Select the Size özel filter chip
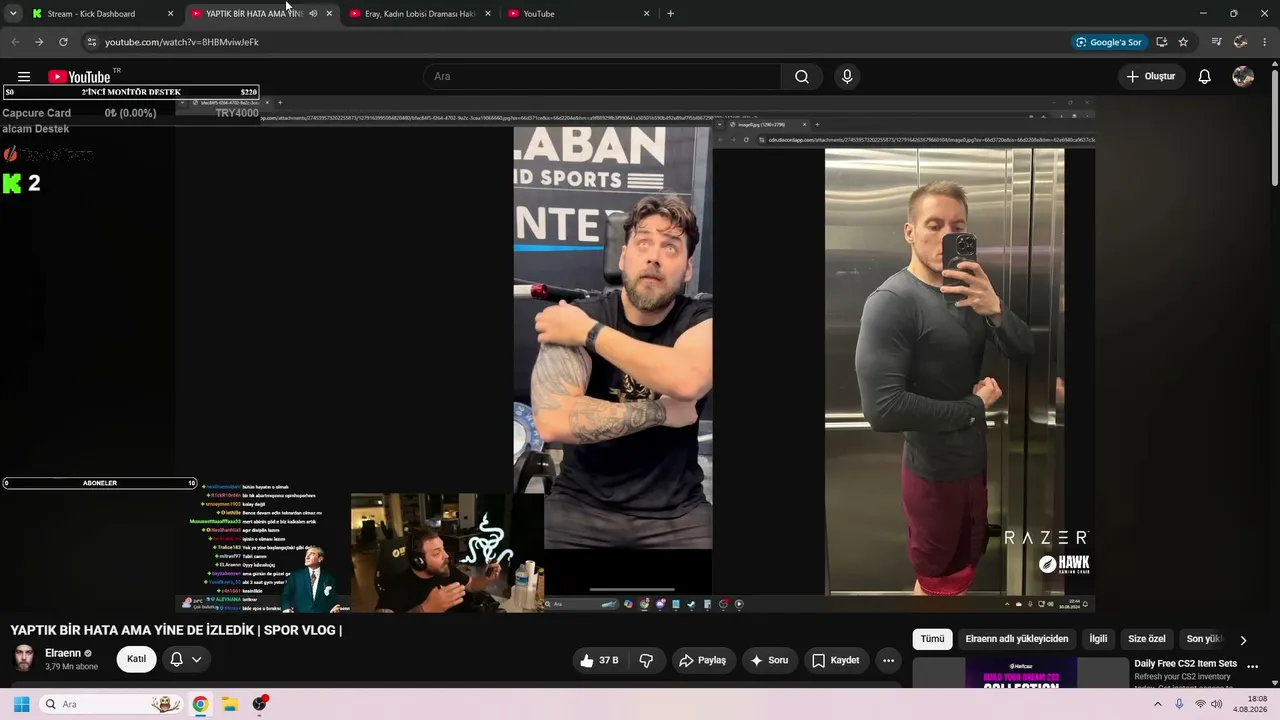 [x=1147, y=639]
